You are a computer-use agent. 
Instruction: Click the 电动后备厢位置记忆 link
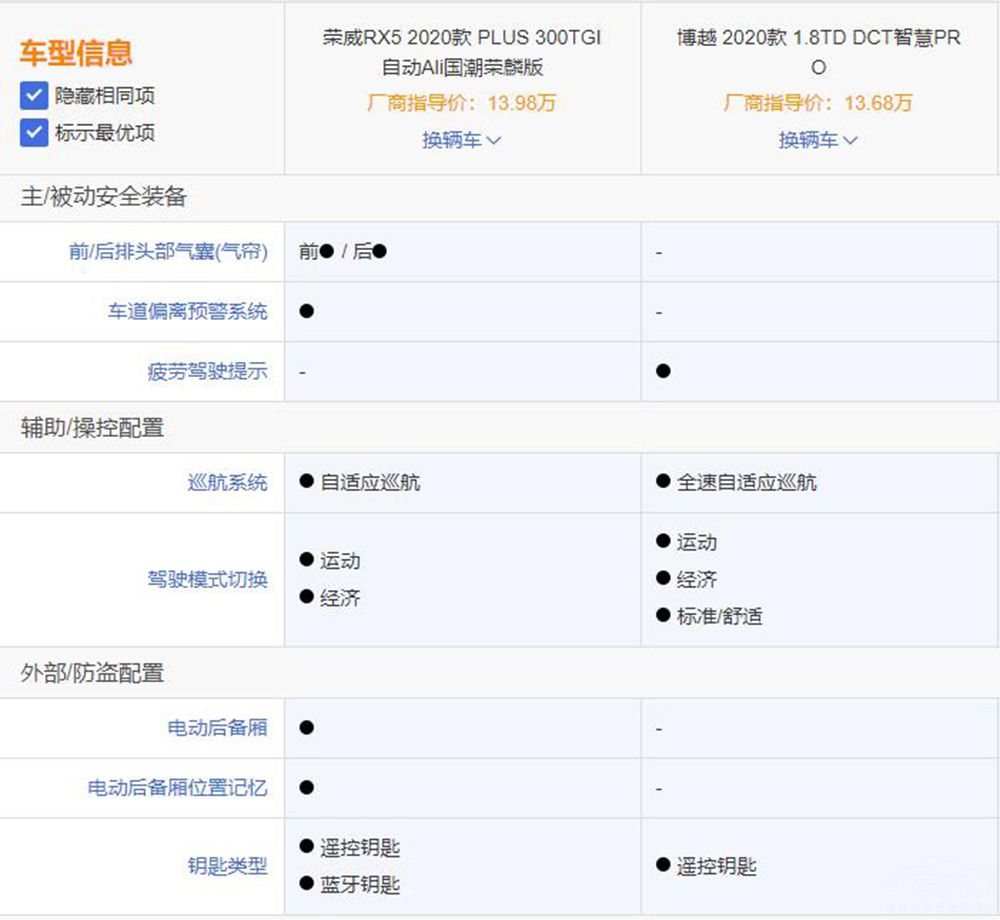[x=177, y=787]
